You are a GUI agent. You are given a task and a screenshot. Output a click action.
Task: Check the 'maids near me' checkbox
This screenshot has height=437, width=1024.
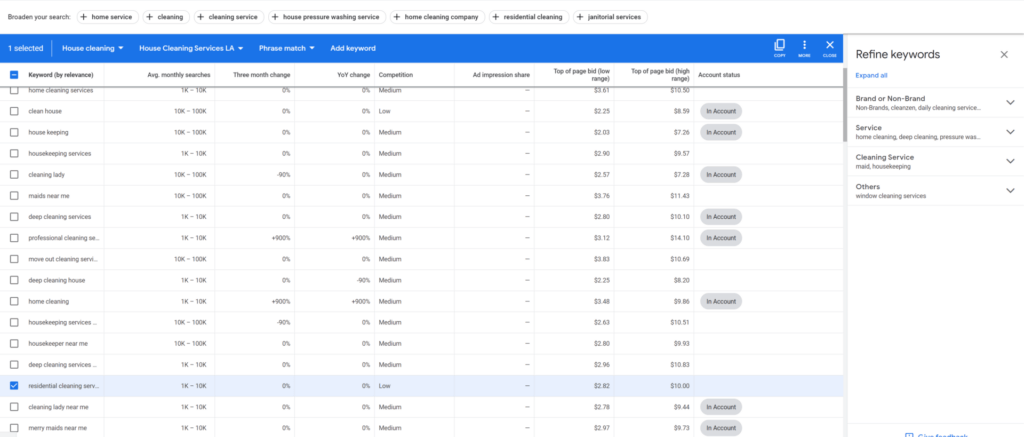(x=14, y=195)
